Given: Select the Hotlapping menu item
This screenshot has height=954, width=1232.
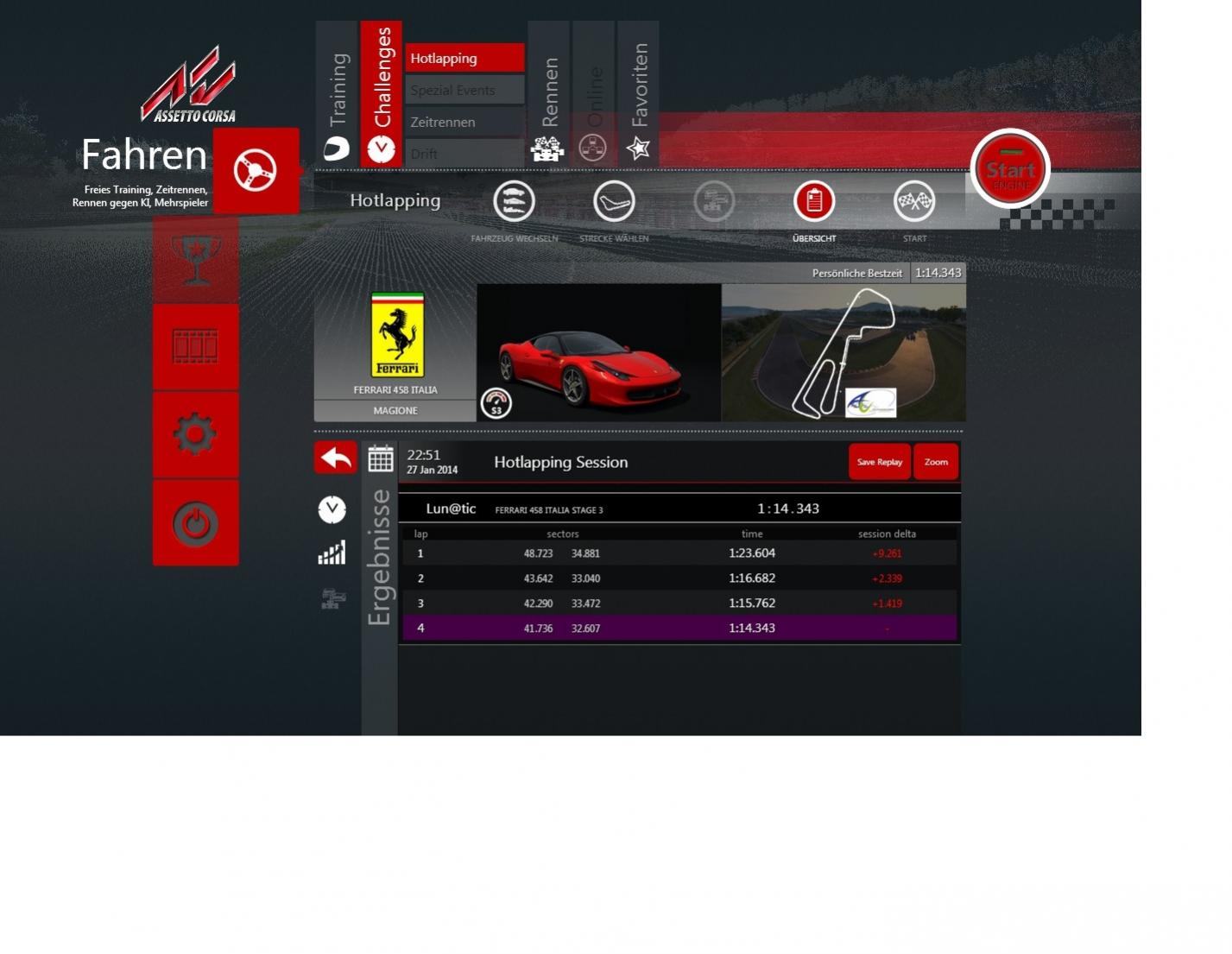Looking at the screenshot, I should click(464, 58).
